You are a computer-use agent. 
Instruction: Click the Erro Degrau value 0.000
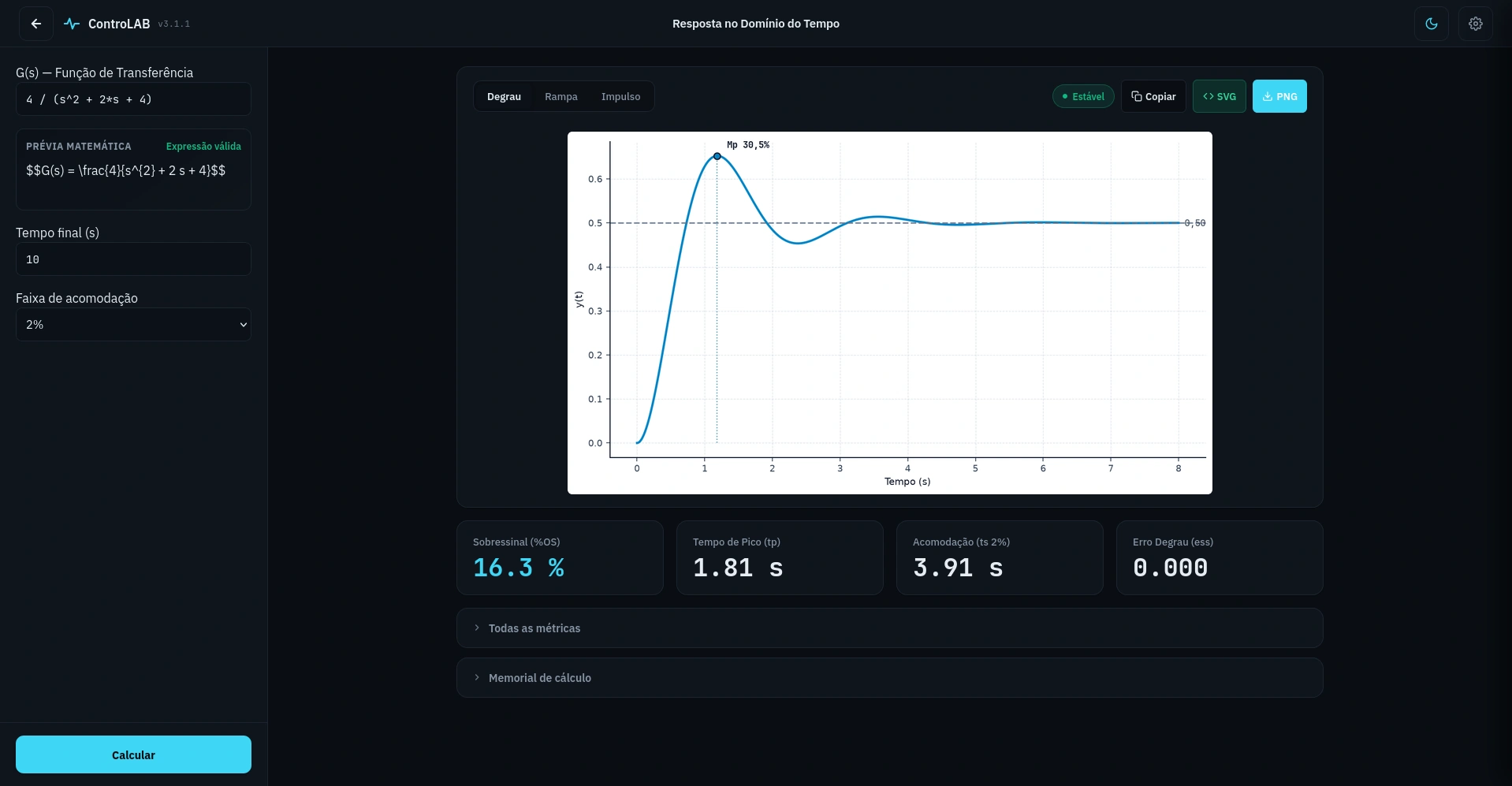pos(1171,568)
